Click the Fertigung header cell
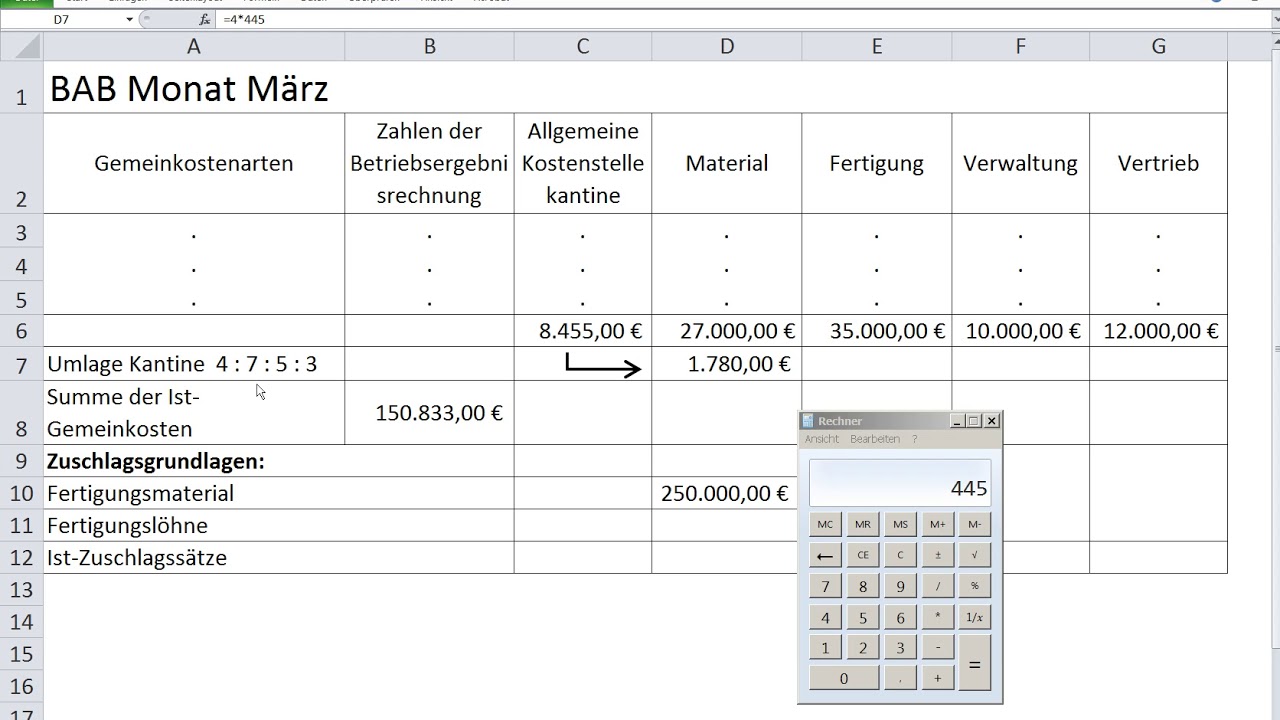 (877, 163)
